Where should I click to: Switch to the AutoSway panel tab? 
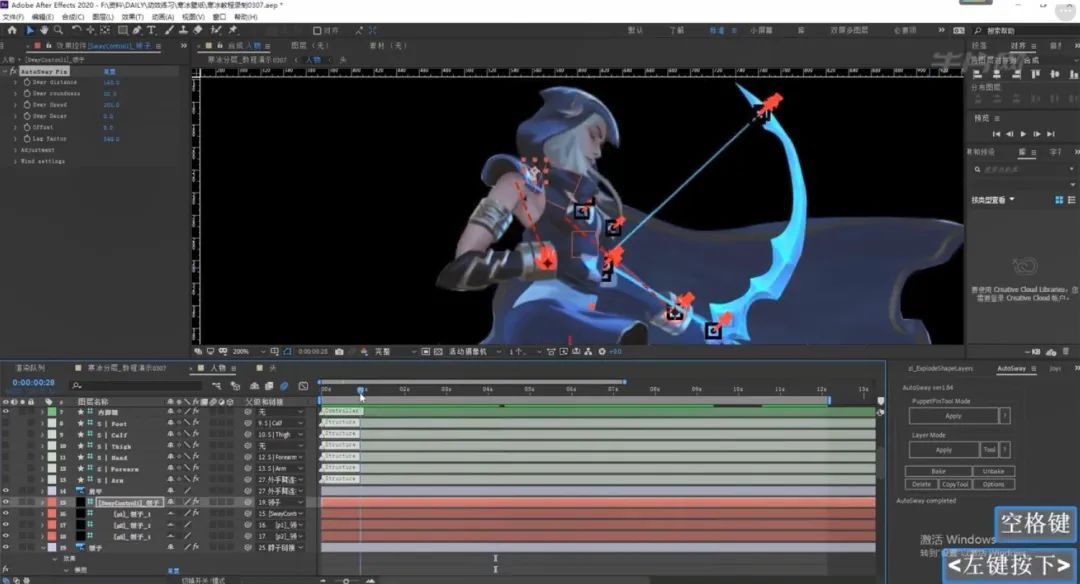tap(1011, 369)
